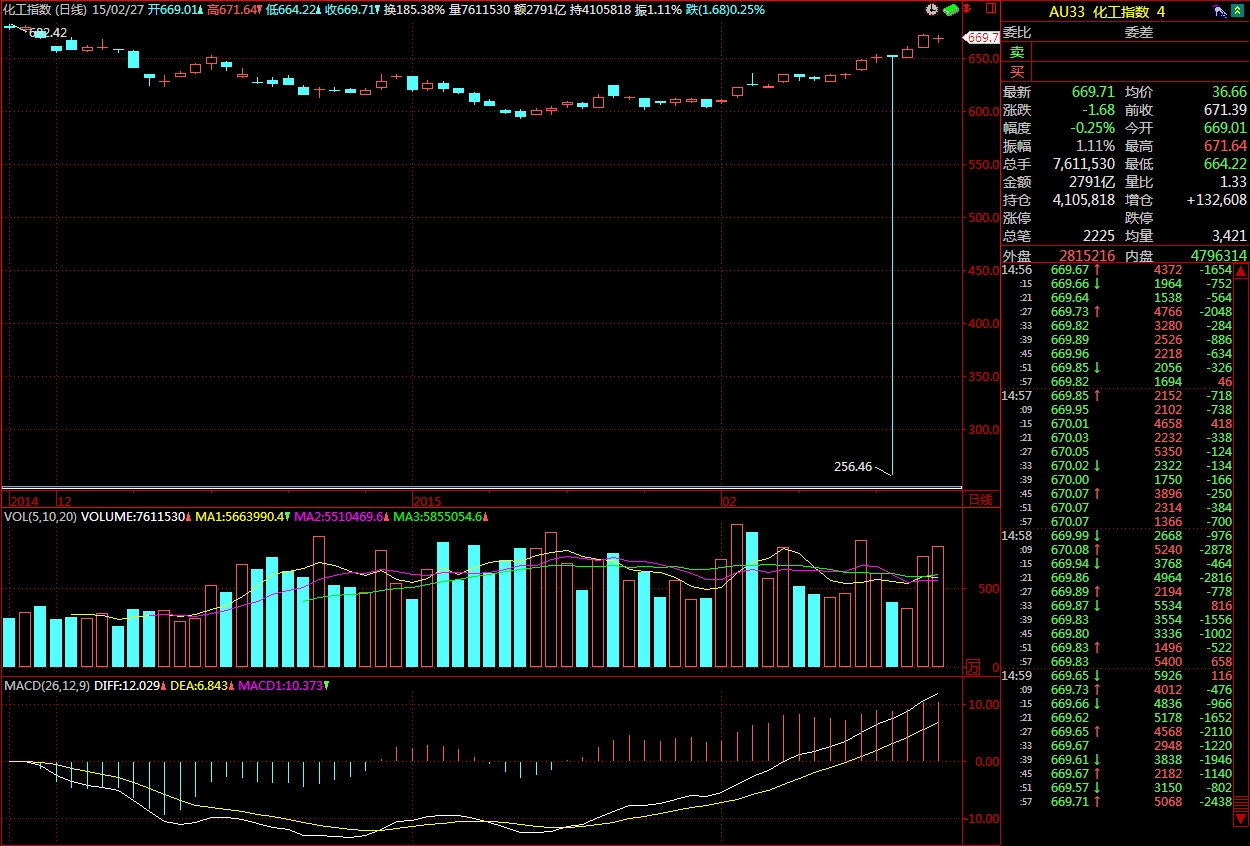Image resolution: width=1250 pixels, height=846 pixels.
Task: Click the 256.46 low price label
Action: point(852,466)
